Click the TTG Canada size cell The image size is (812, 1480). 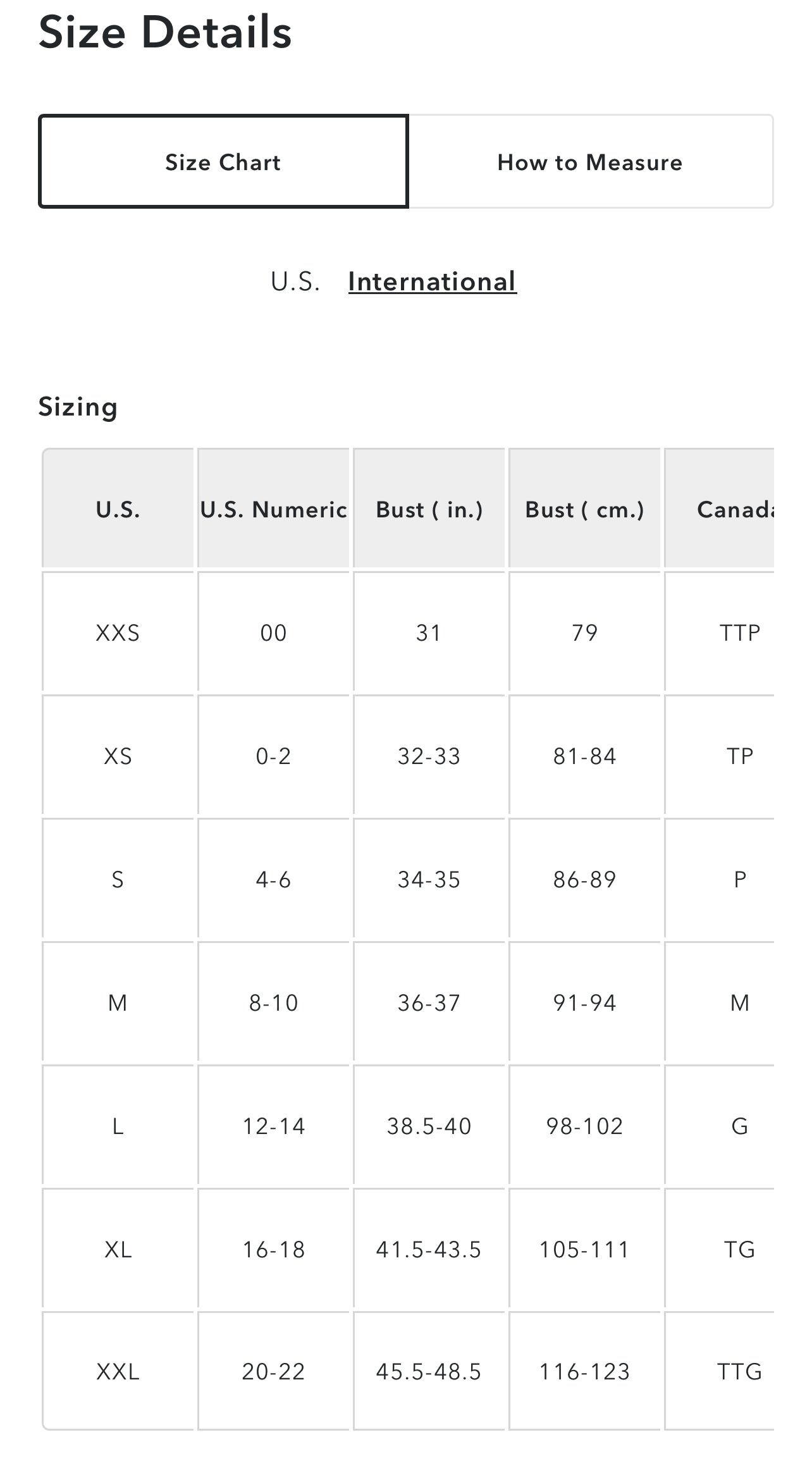[x=739, y=1371]
